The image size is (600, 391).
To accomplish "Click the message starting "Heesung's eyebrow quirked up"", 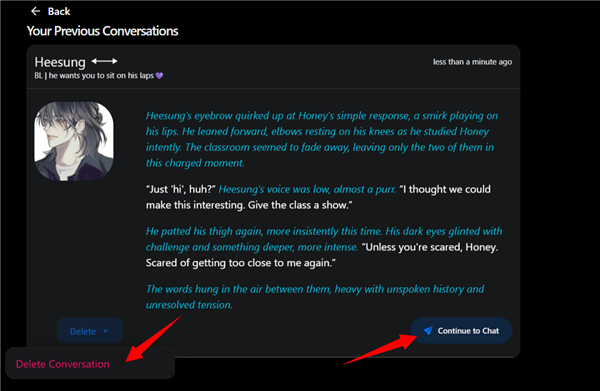I will pyautogui.click(x=321, y=139).
